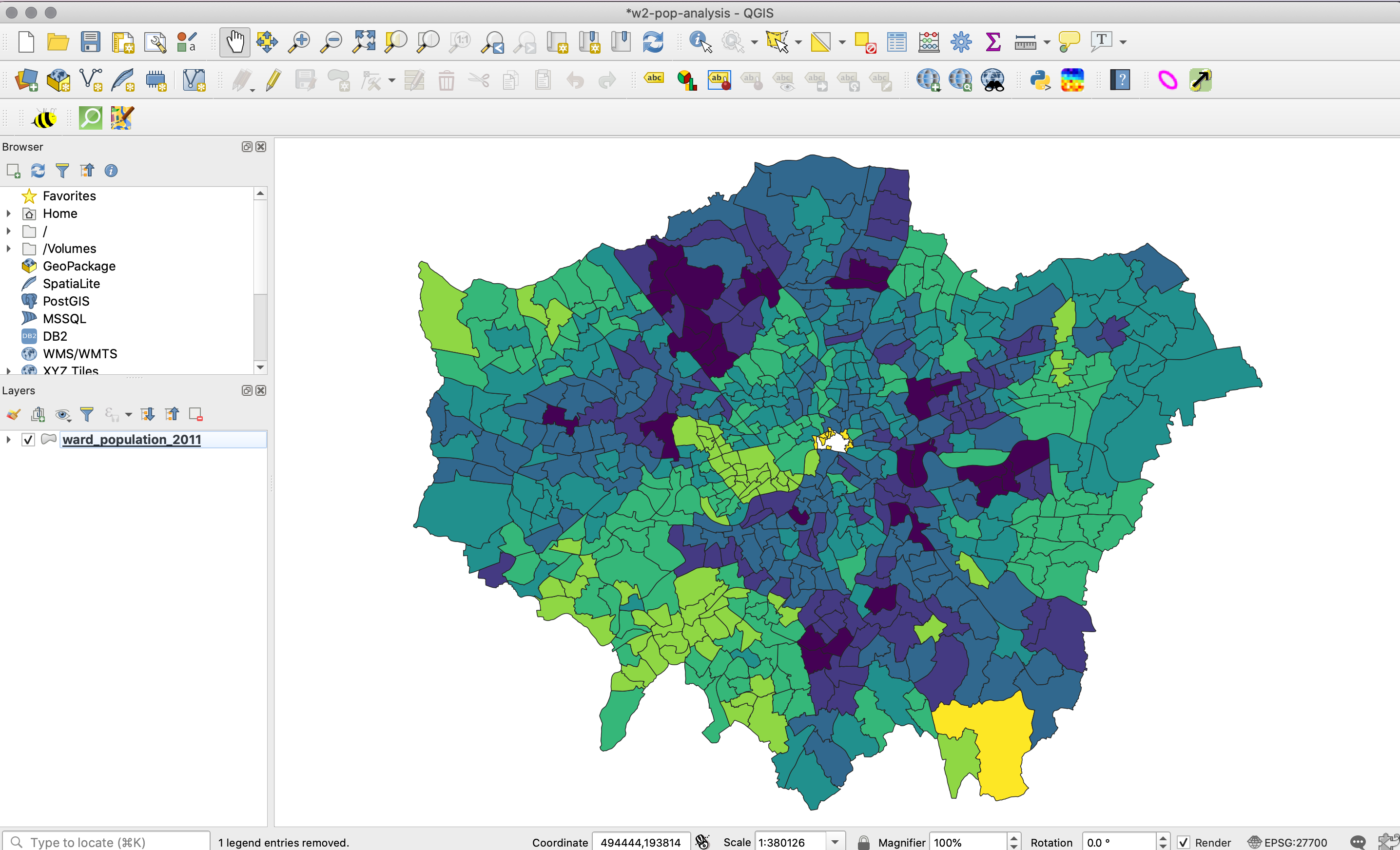Image resolution: width=1400 pixels, height=850 pixels.
Task: Click the Add Group icon in Layers panel
Action: click(38, 414)
